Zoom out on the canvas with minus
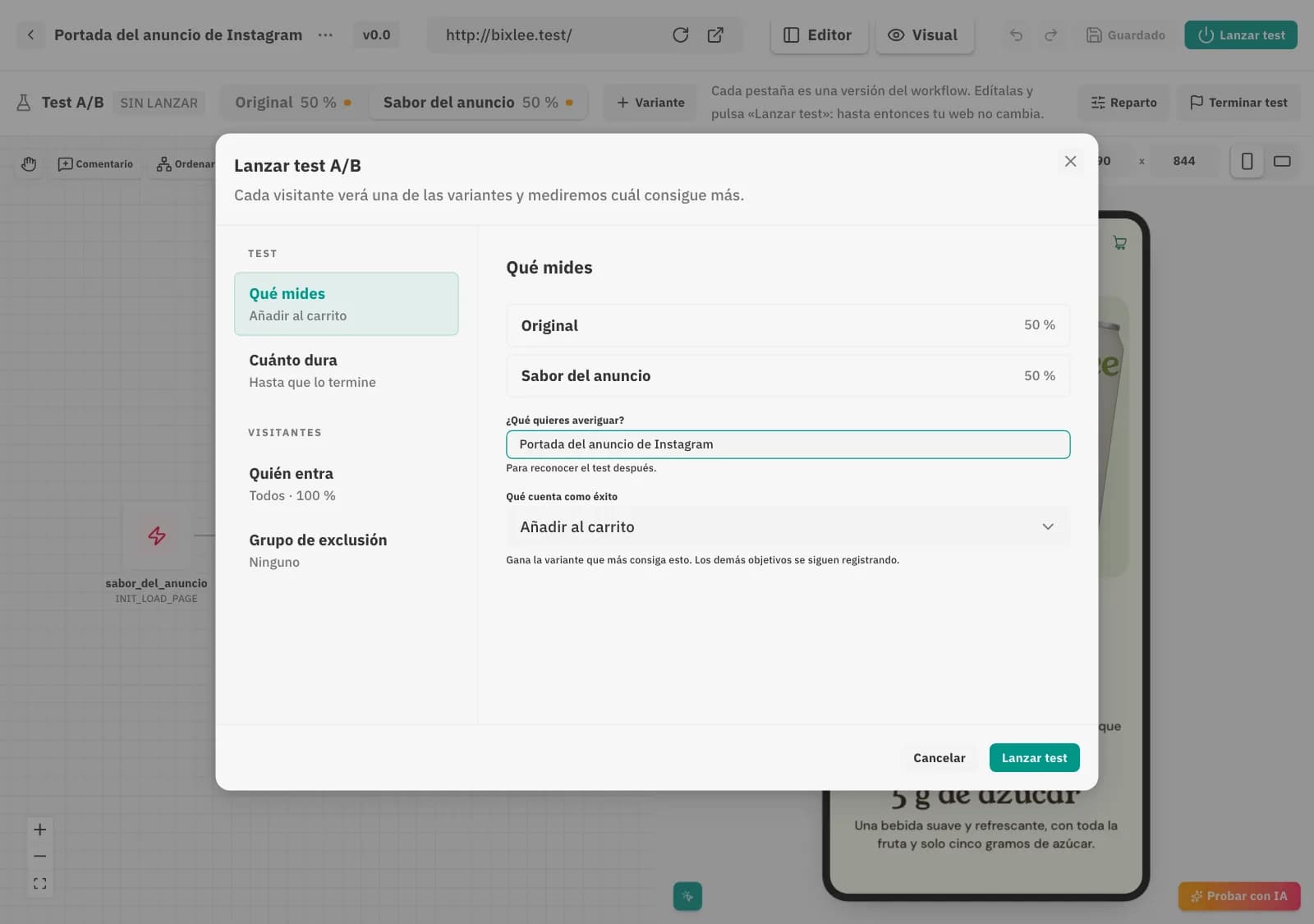Viewport: 1314px width, 924px height. [39, 856]
